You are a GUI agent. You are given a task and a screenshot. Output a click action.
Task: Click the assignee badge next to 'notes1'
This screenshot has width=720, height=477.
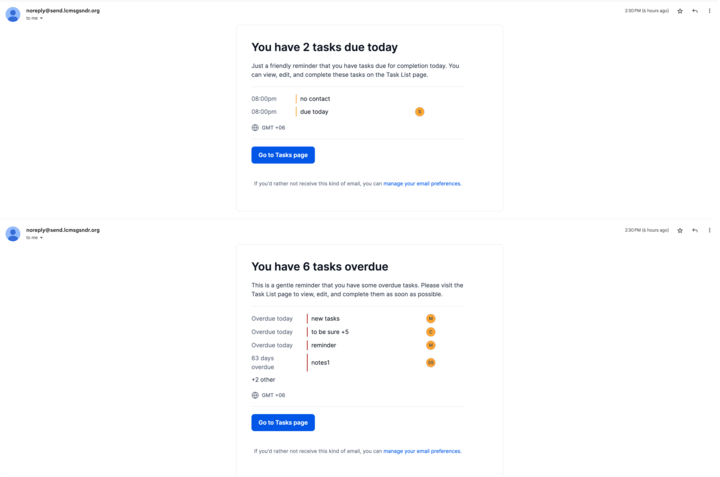[x=431, y=363]
